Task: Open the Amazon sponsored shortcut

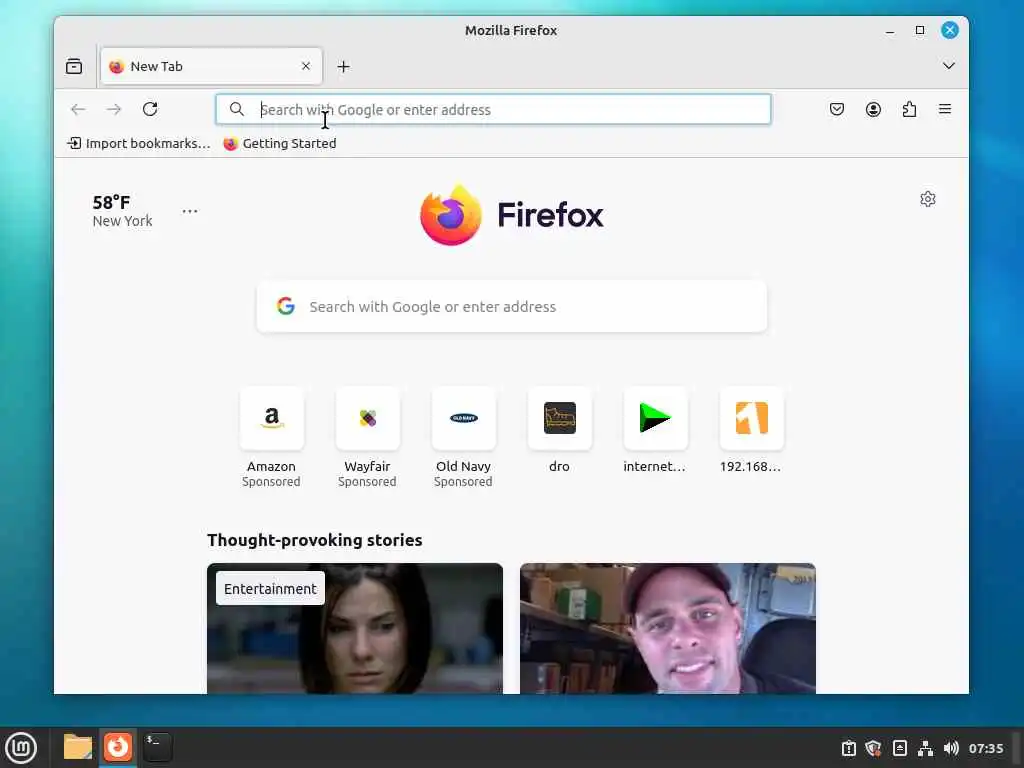Action: 272,438
